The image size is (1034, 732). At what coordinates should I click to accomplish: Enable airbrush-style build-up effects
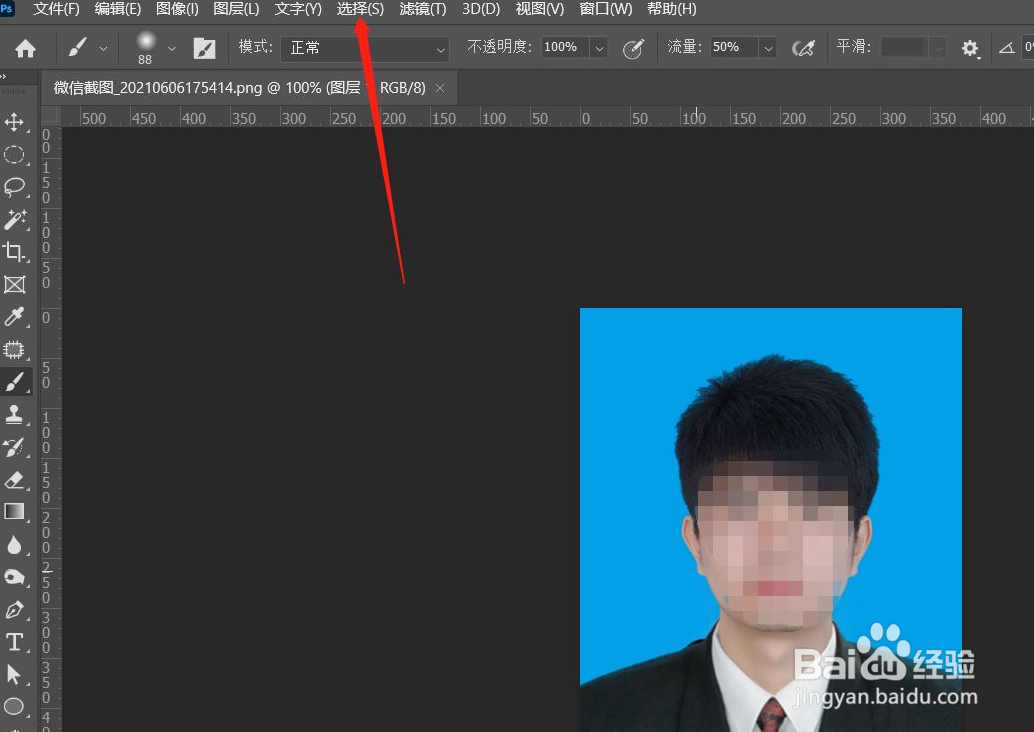click(803, 48)
